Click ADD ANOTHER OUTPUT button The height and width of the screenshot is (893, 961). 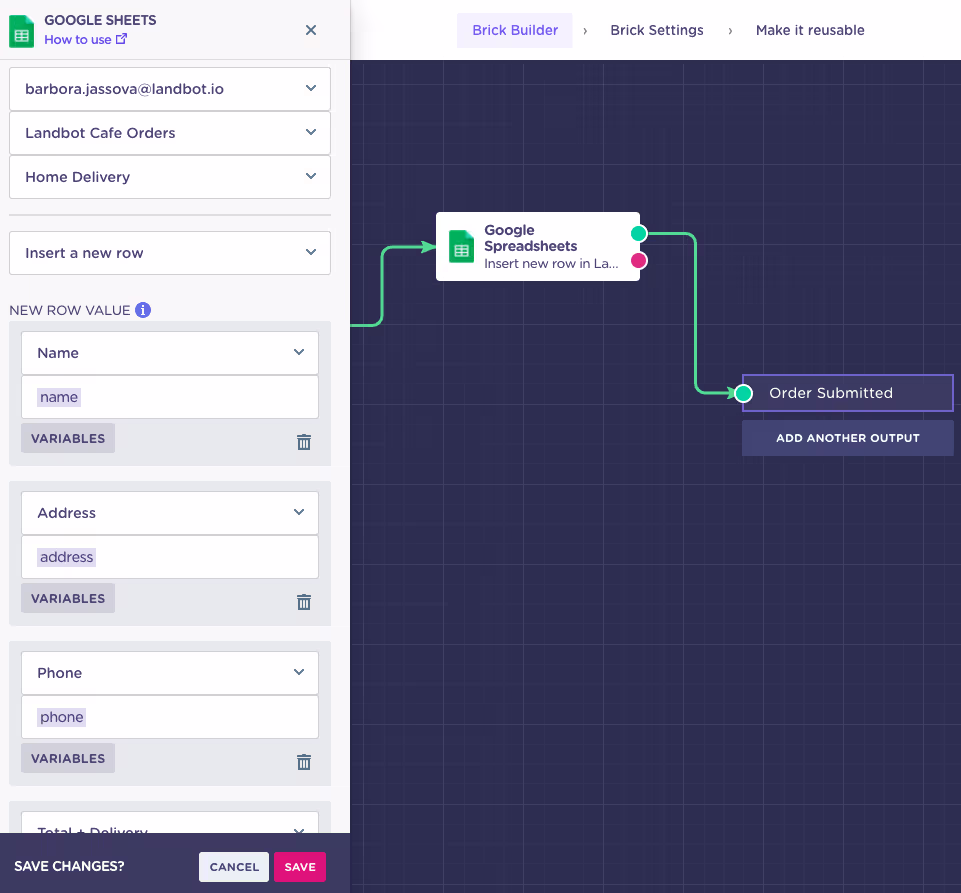848,438
